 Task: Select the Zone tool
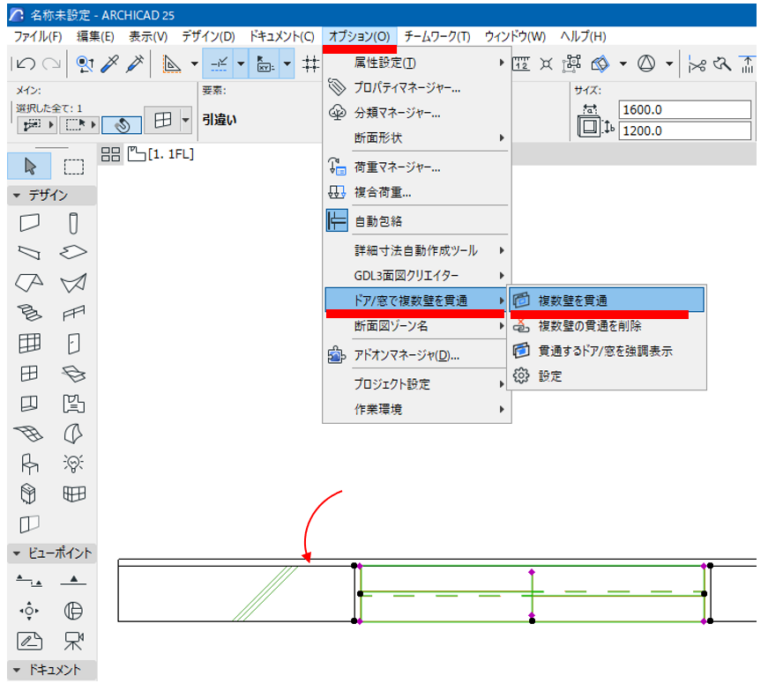click(73, 404)
